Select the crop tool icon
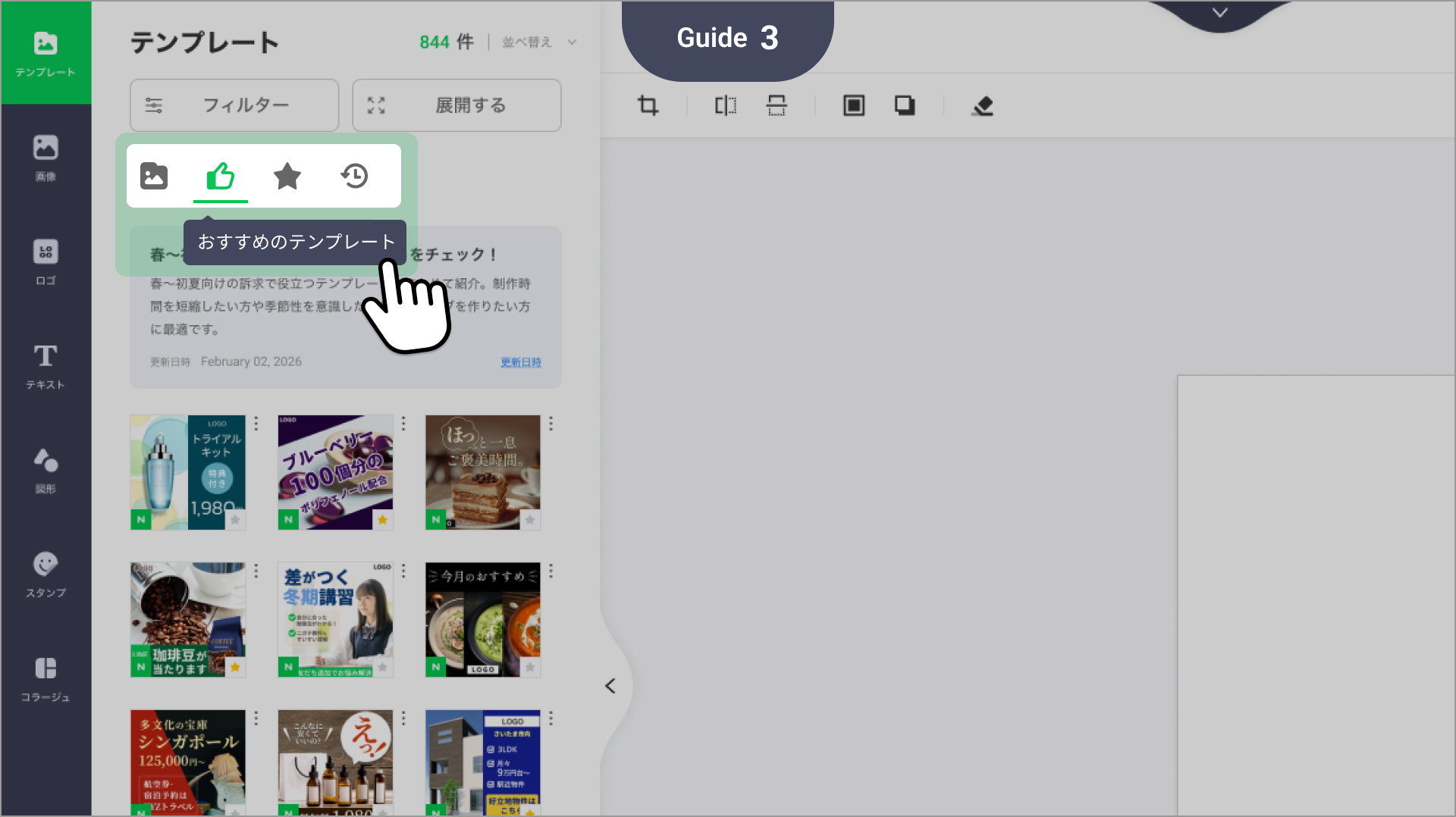 648,105
